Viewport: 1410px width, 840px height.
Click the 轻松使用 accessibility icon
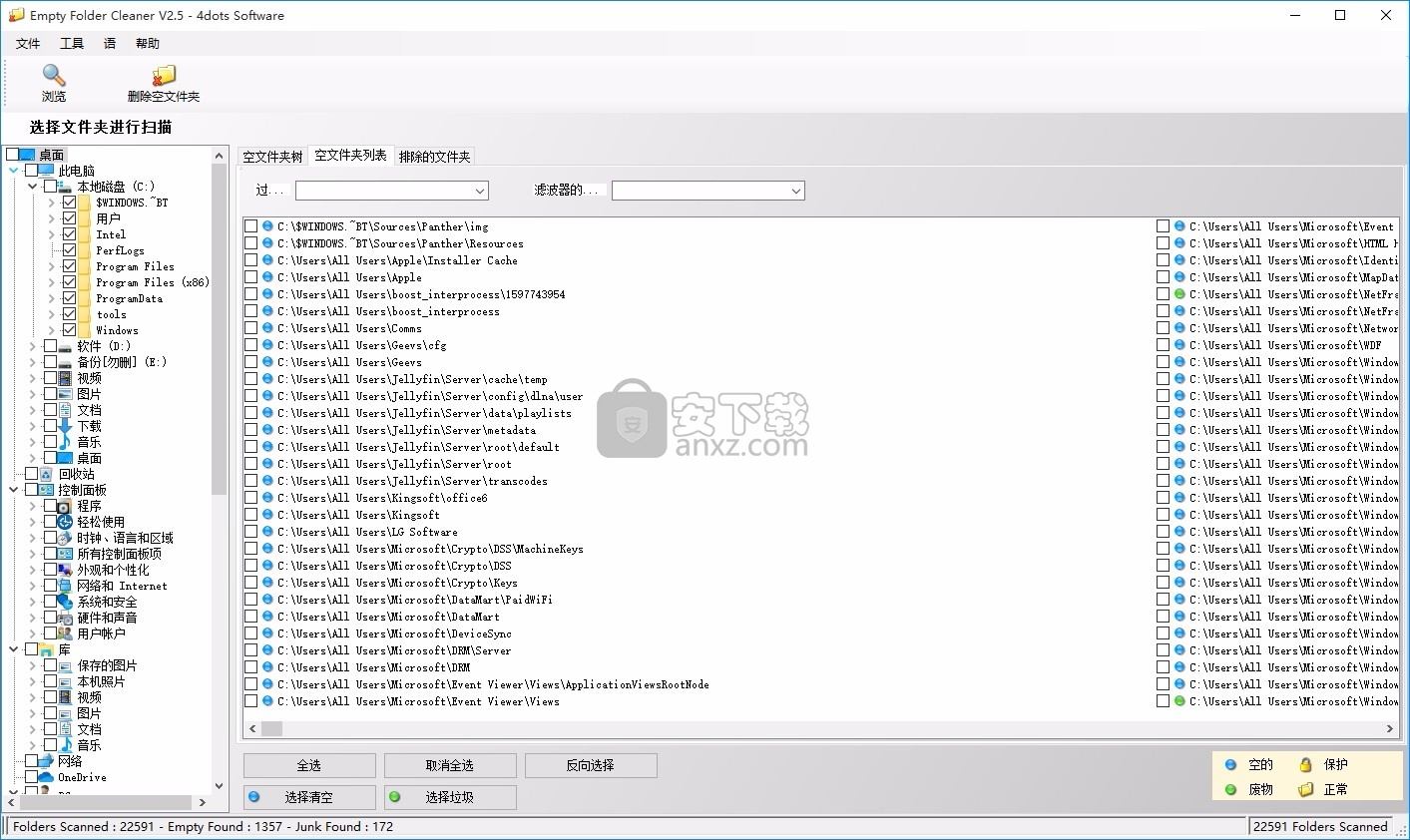(65, 522)
